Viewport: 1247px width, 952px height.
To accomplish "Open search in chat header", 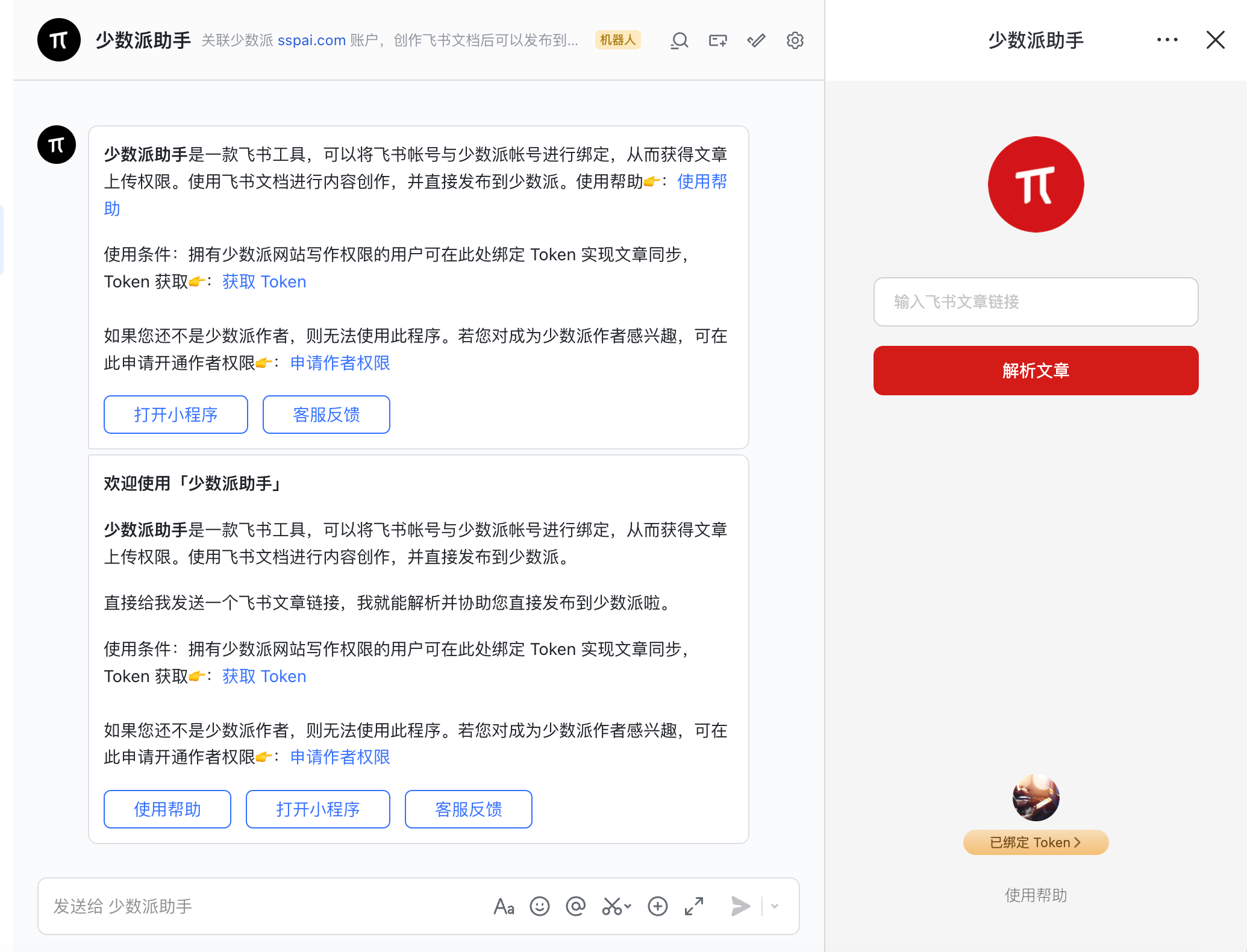I will click(x=680, y=40).
